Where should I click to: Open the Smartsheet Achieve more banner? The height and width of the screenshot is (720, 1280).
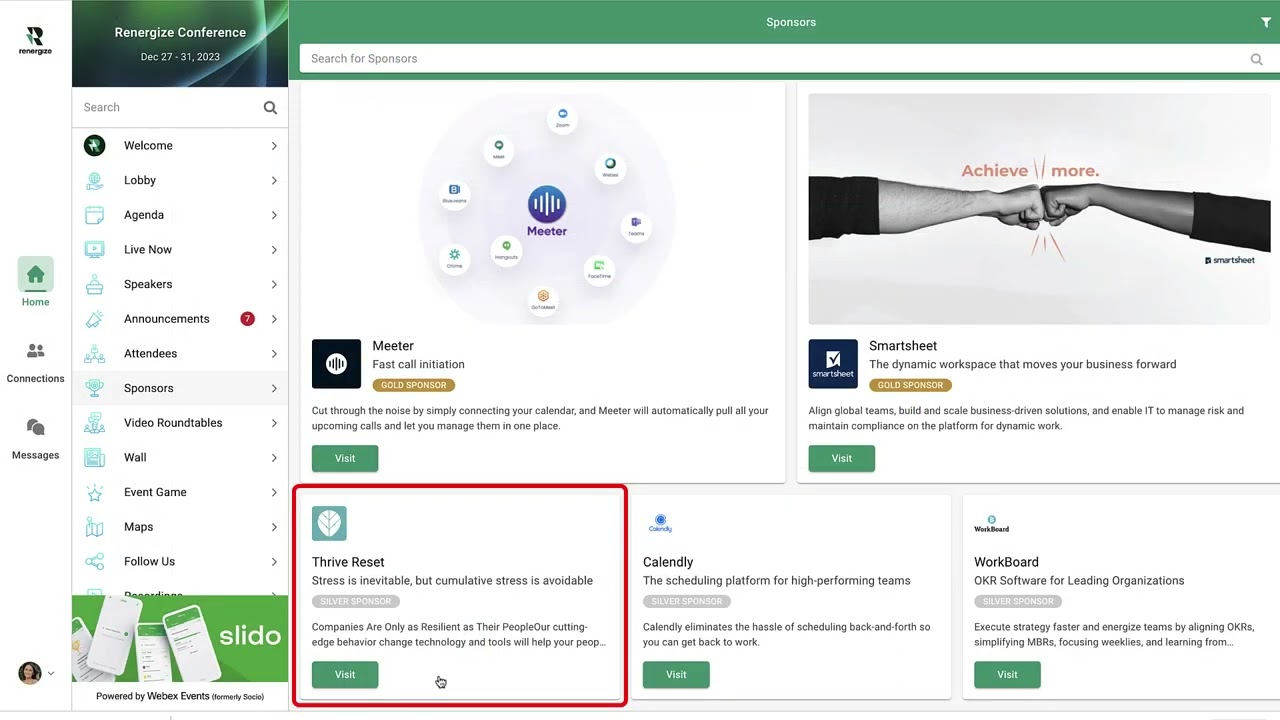pyautogui.click(x=1039, y=209)
